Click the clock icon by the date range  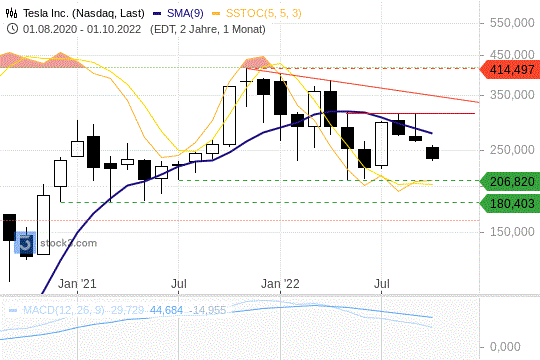(x=12, y=29)
